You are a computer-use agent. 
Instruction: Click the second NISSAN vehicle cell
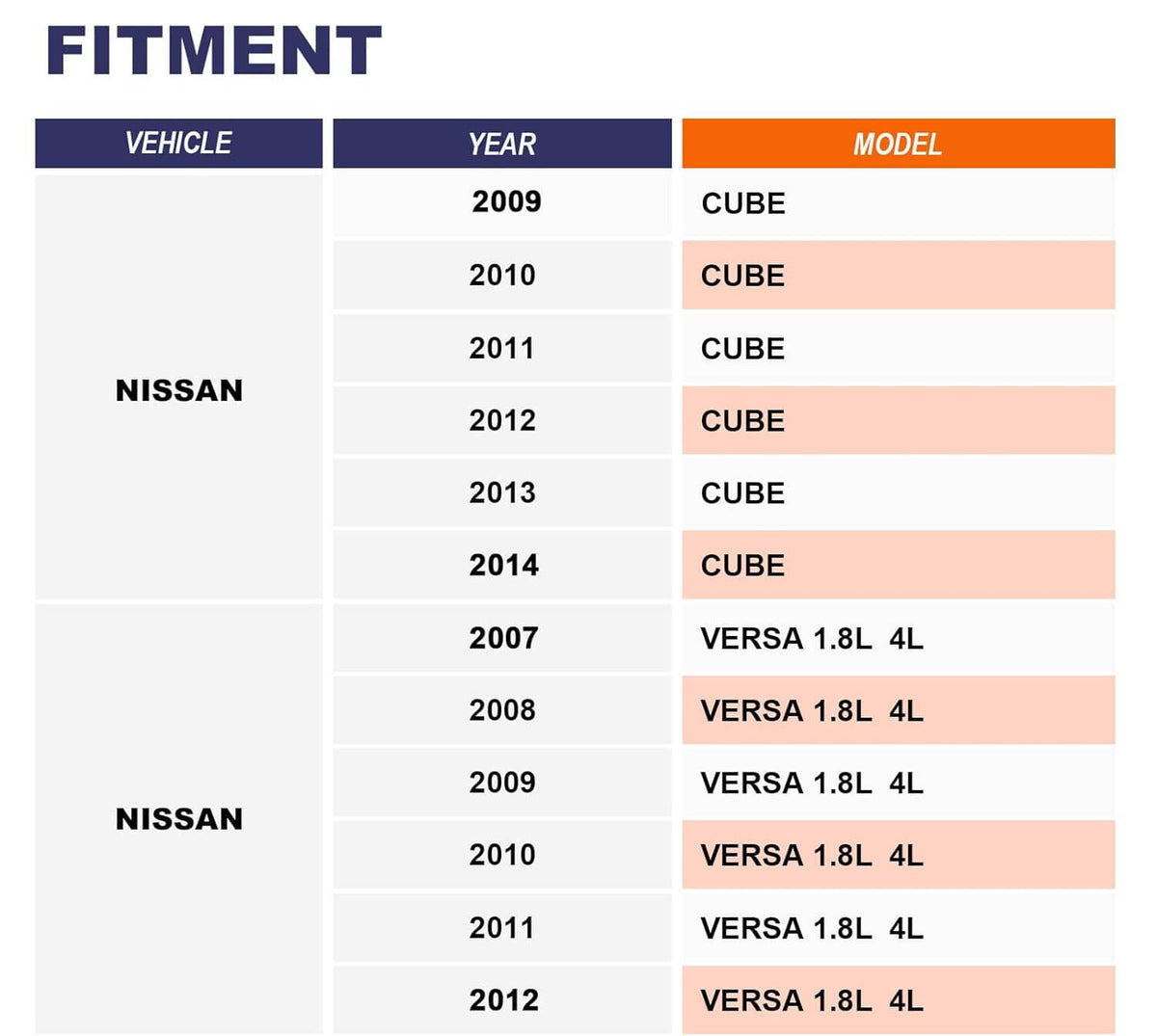[x=178, y=818]
